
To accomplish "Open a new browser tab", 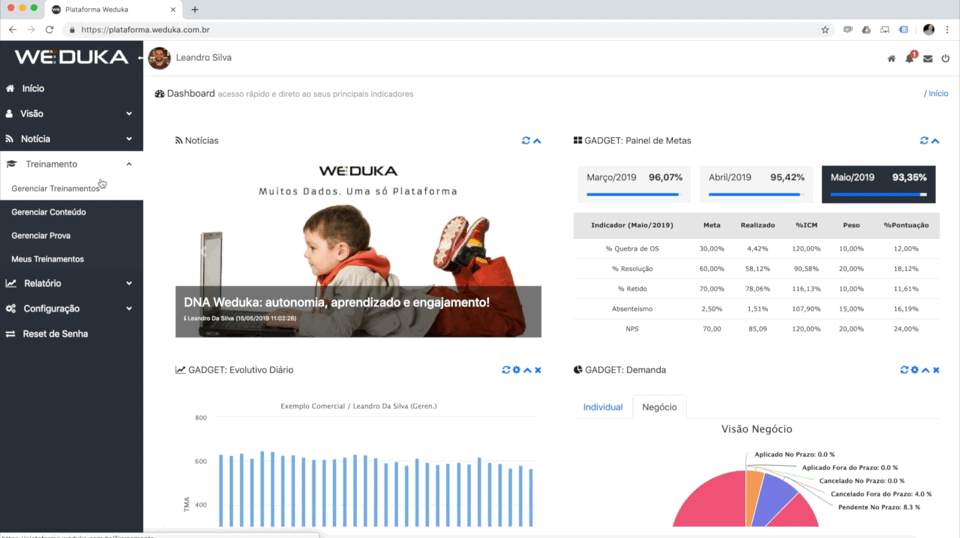I will tap(195, 9).
